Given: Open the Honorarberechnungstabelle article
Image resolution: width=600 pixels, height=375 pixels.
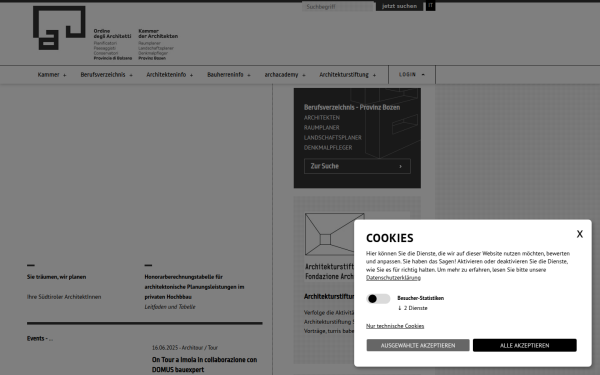Looking at the screenshot, I should tap(194, 287).
